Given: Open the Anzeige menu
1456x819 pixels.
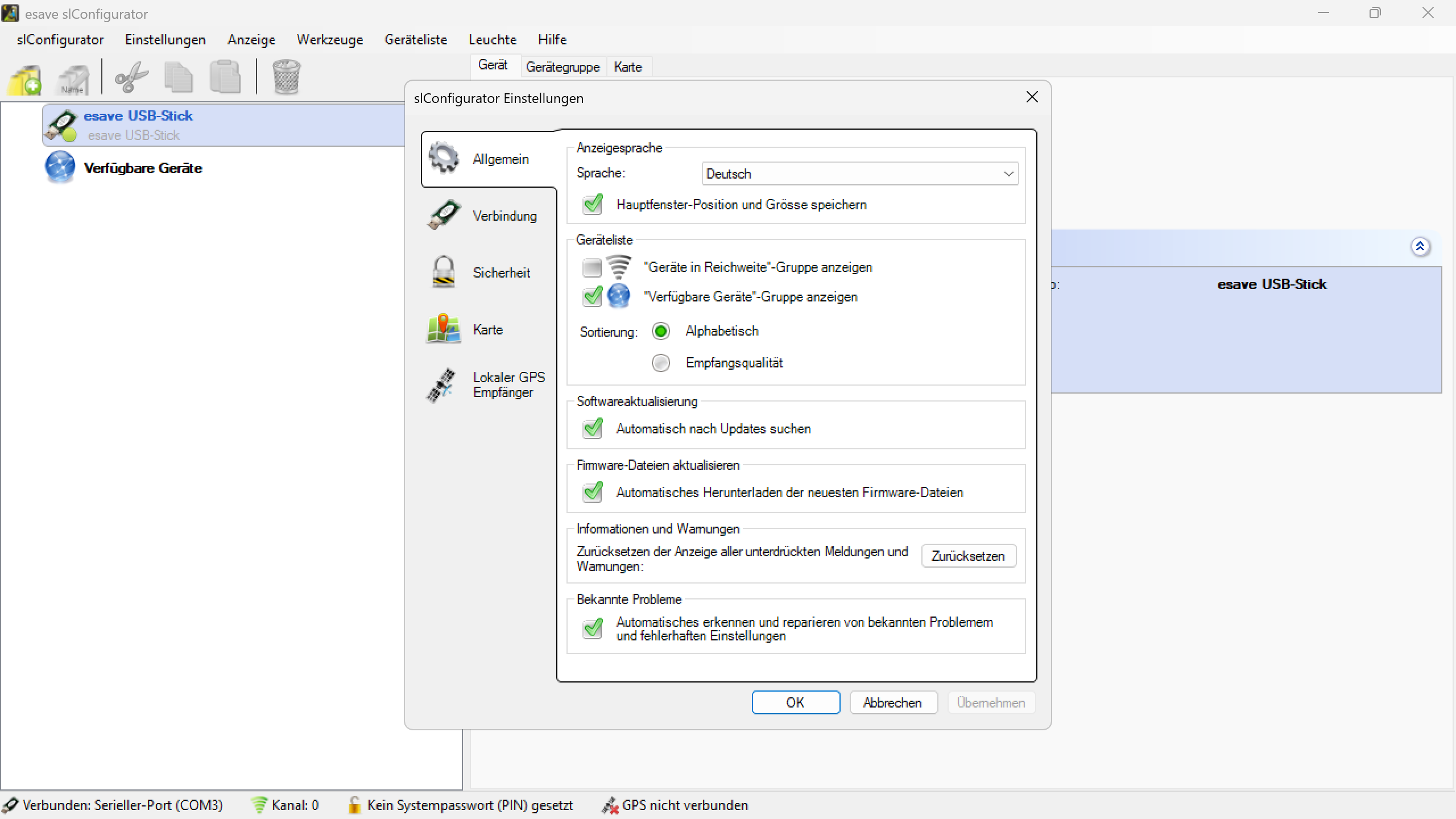Looking at the screenshot, I should (251, 40).
